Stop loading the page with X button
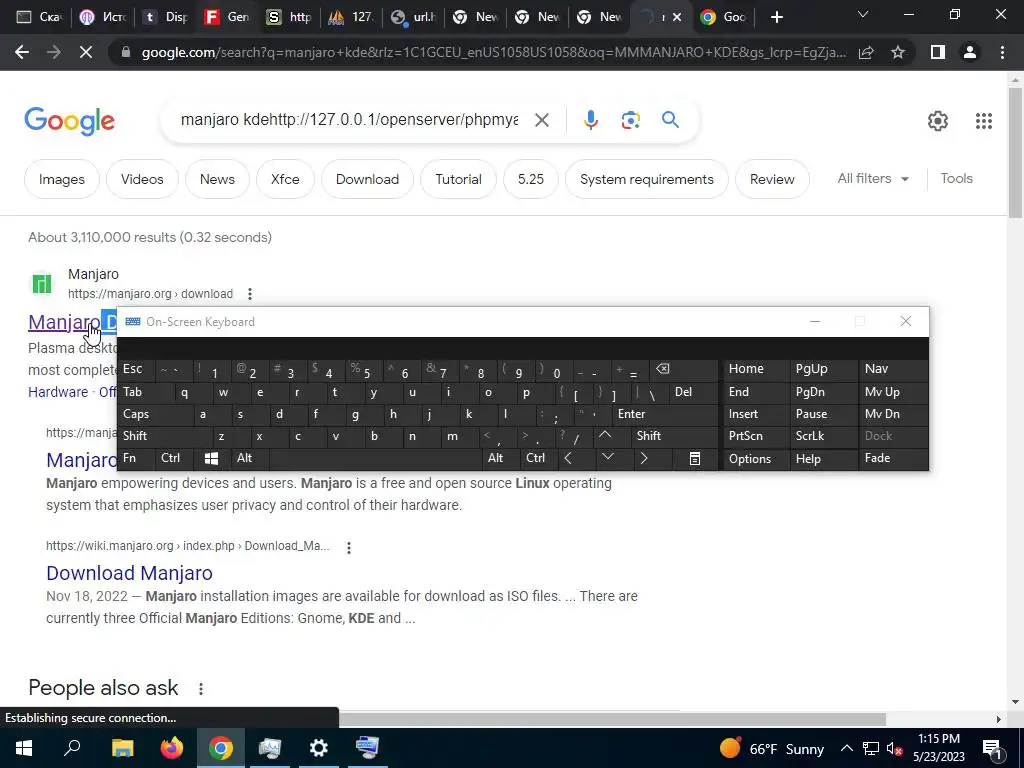The width and height of the screenshot is (1024, 768). (x=86, y=52)
